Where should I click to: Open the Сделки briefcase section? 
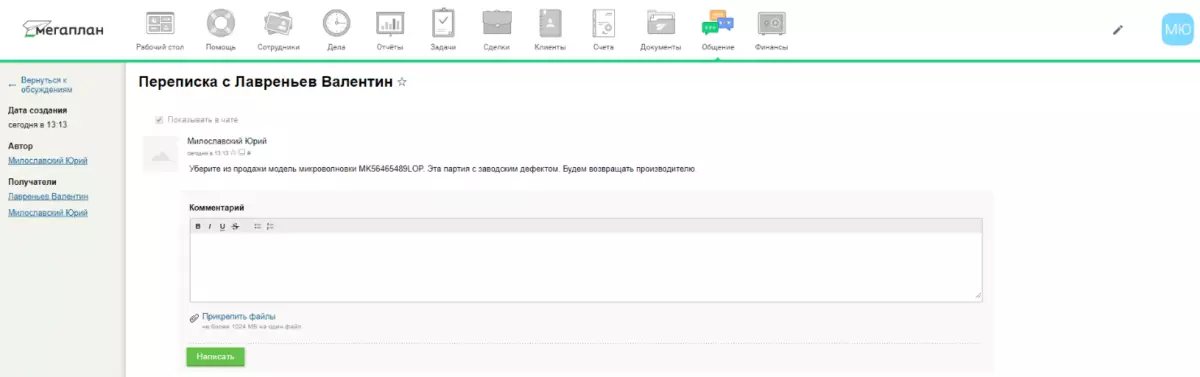pos(497,29)
